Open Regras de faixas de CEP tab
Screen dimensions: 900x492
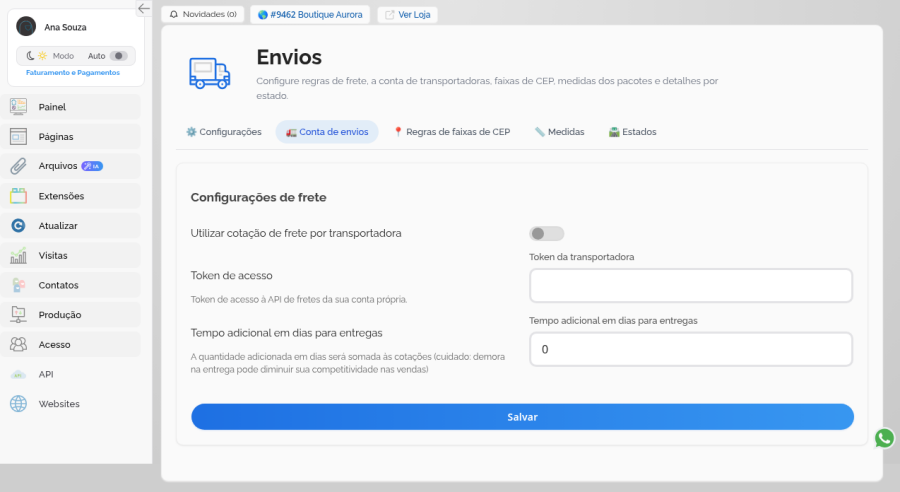coord(452,132)
